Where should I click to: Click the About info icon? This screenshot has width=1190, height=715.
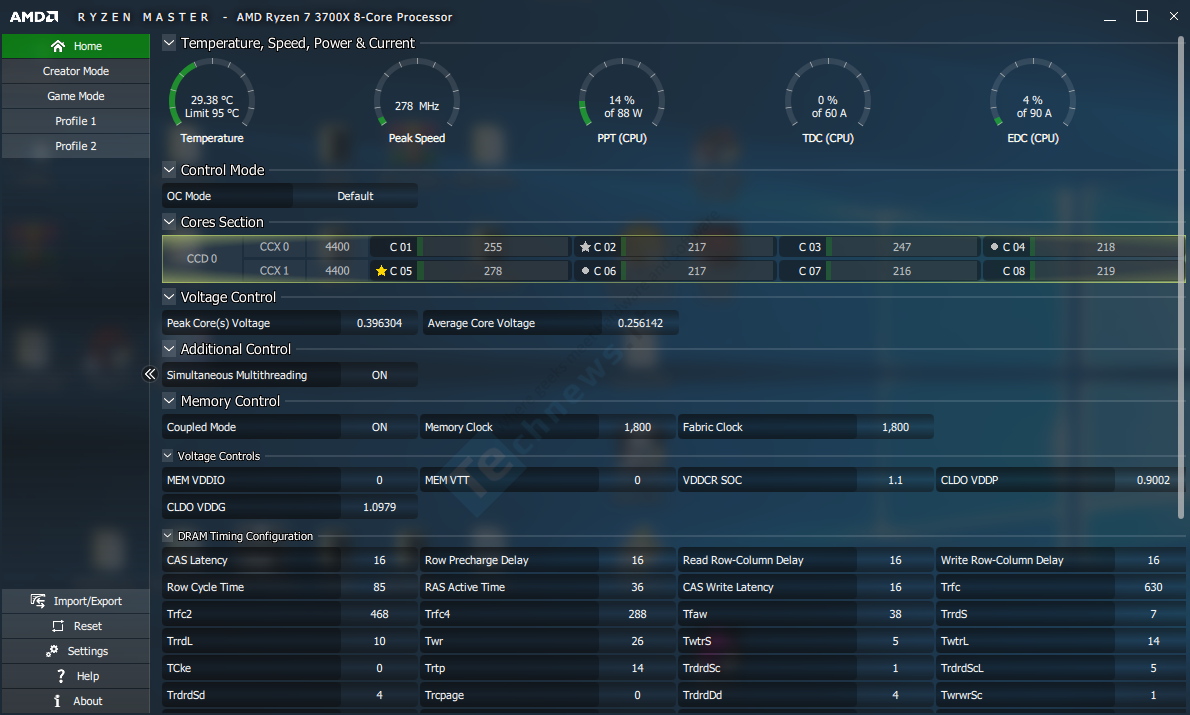pyautogui.click(x=57, y=701)
